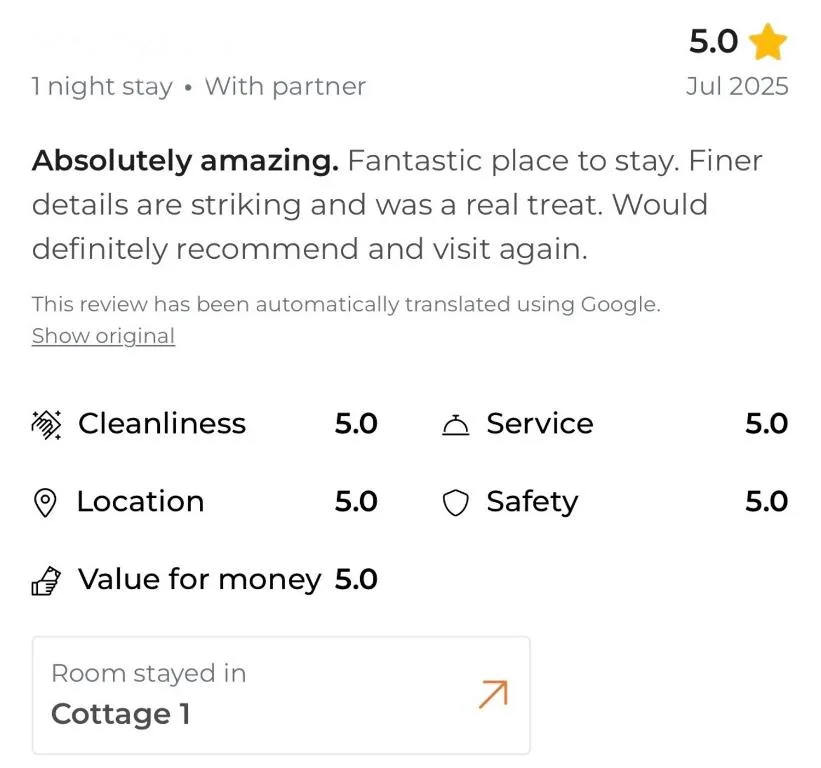
Task: Click the With partner trip type text
Action: [285, 87]
